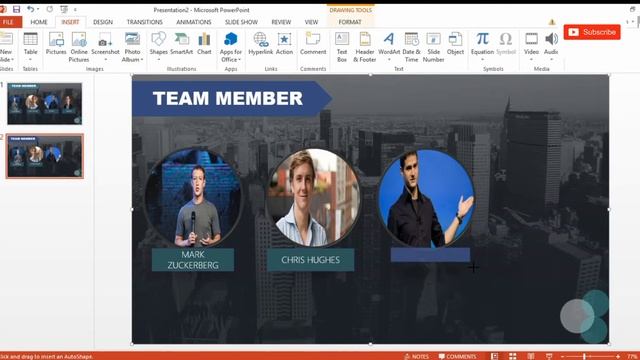Switch to Reading View in status bar
The image size is (640, 360).
[x=531, y=356]
